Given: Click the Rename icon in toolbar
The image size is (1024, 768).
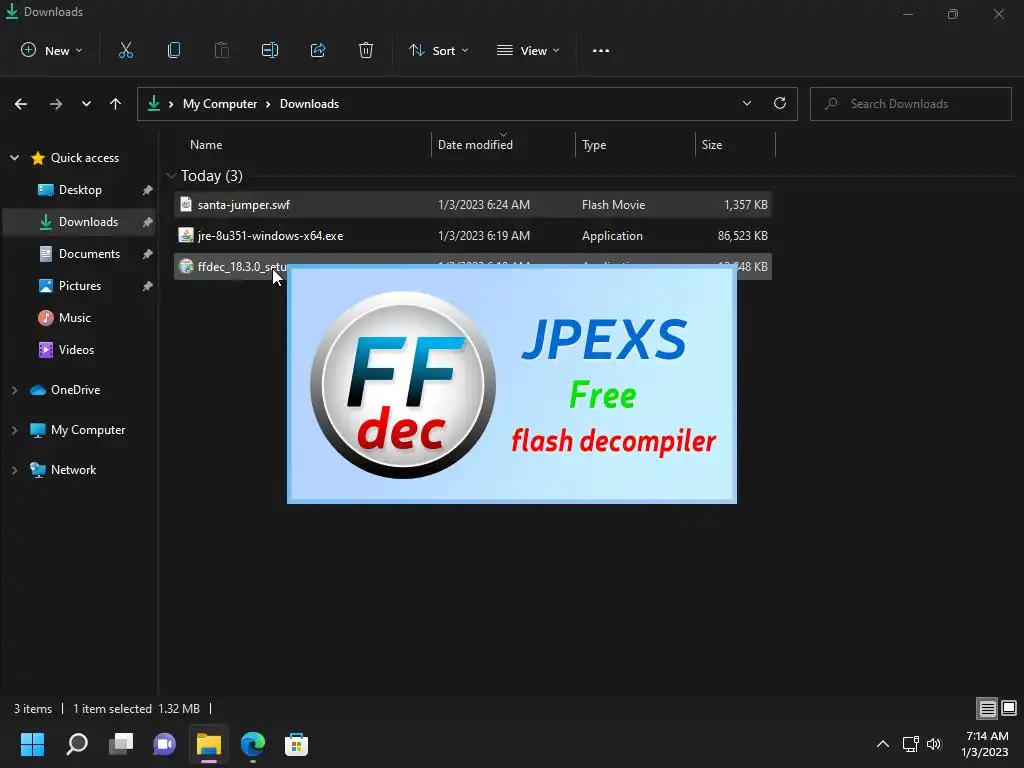Looking at the screenshot, I should [x=270, y=50].
